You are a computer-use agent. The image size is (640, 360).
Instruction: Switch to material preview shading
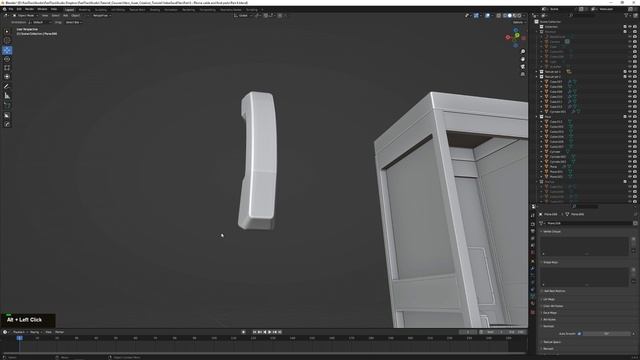(515, 16)
